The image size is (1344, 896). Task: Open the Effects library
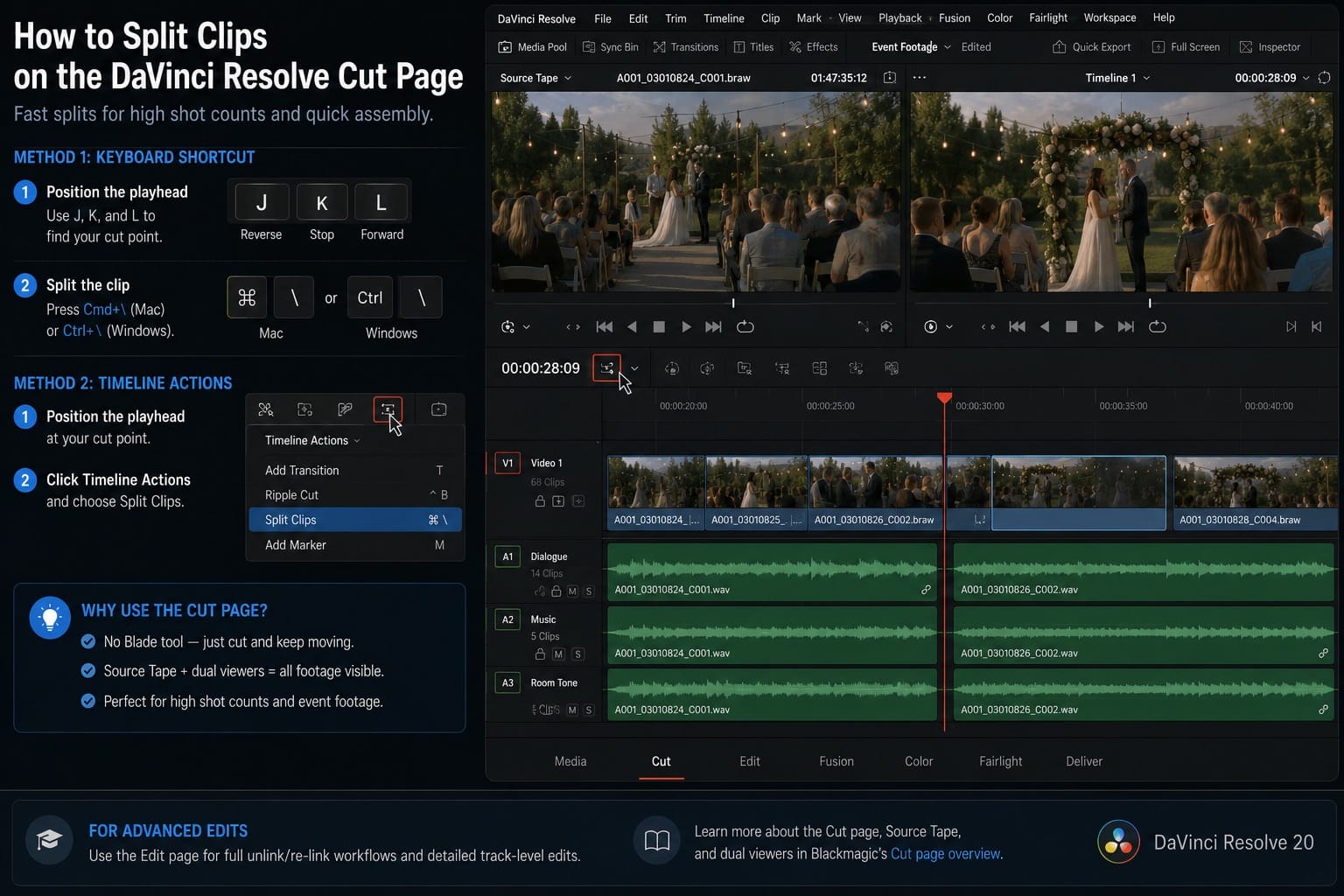pyautogui.click(x=813, y=47)
